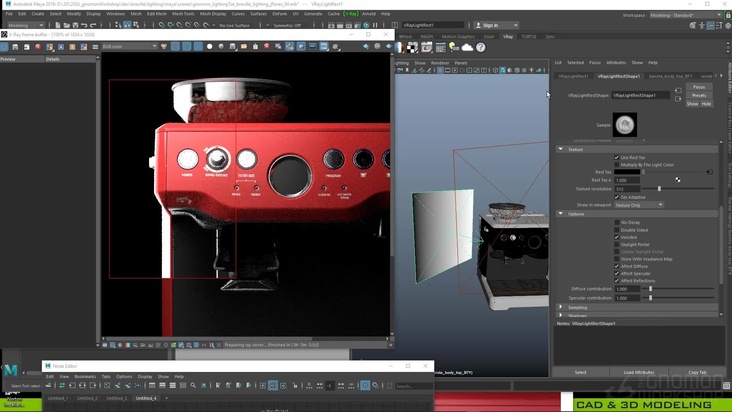Uncheck Use Rect Tex option
The image size is (732, 412).
(x=617, y=157)
